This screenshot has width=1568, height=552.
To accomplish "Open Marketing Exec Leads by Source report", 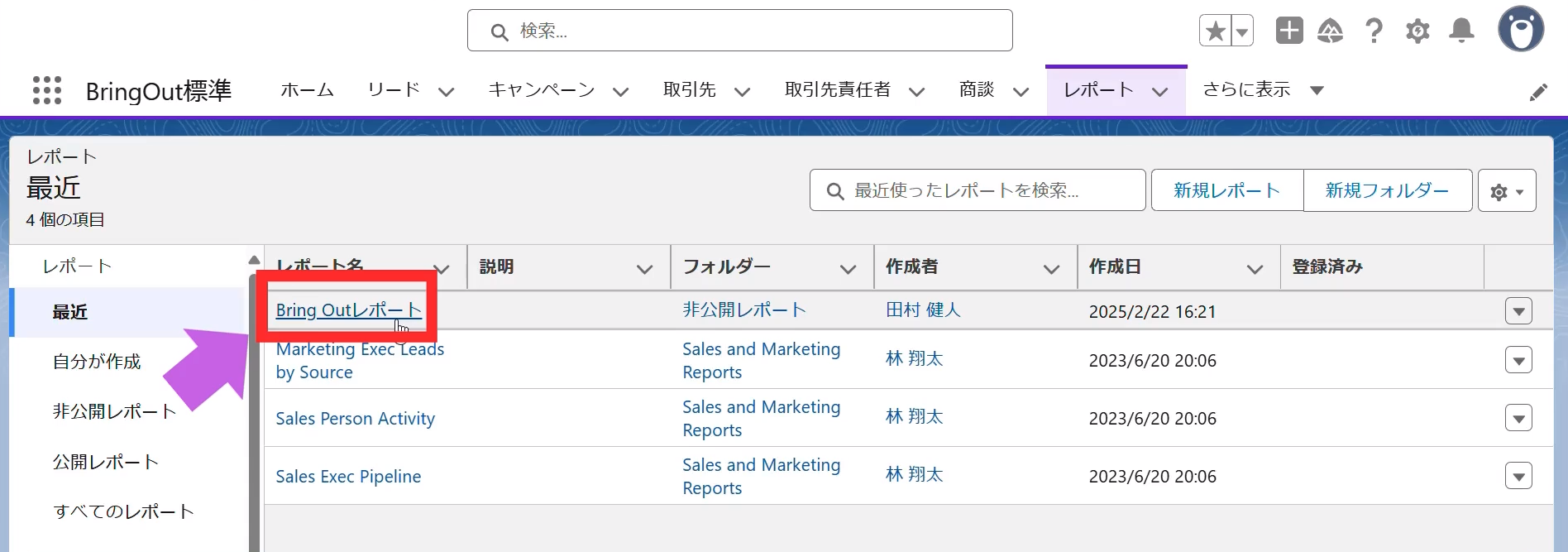I will point(360,361).
